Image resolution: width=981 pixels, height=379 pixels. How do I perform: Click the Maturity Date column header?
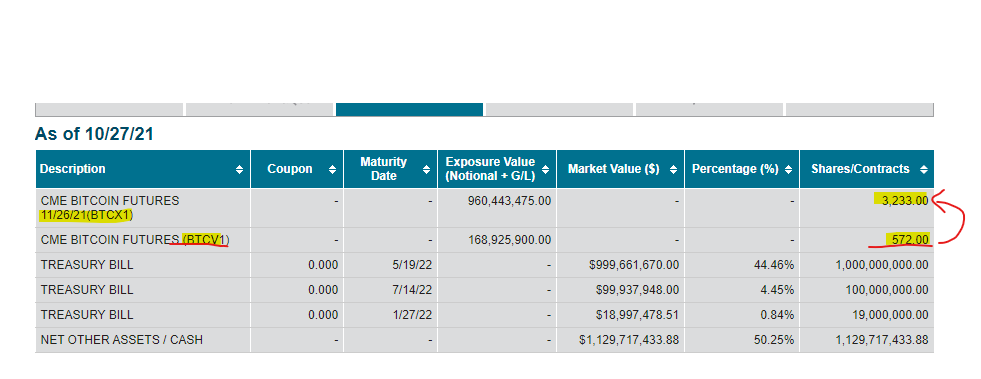[390, 169]
